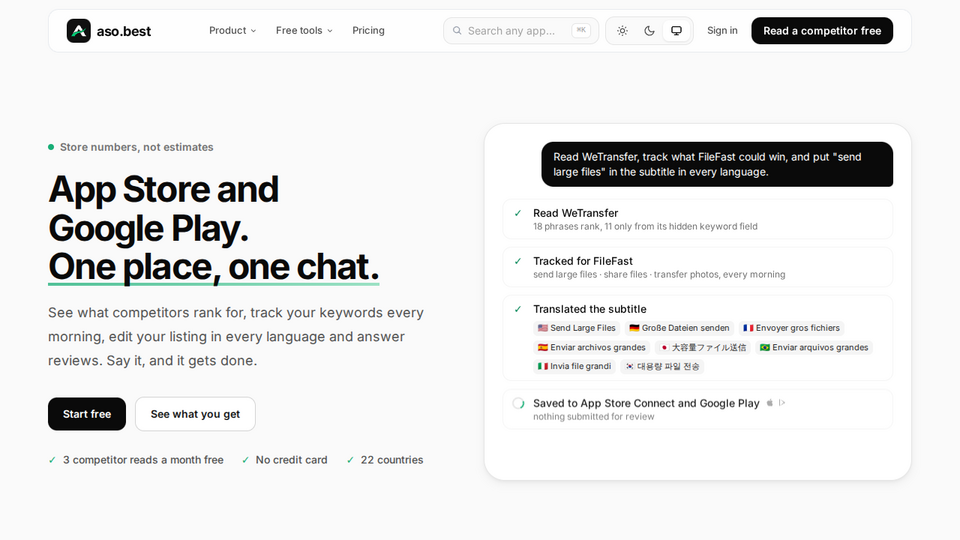Go to the Pricing page
Screen dimensions: 960x540
(x=369, y=31)
